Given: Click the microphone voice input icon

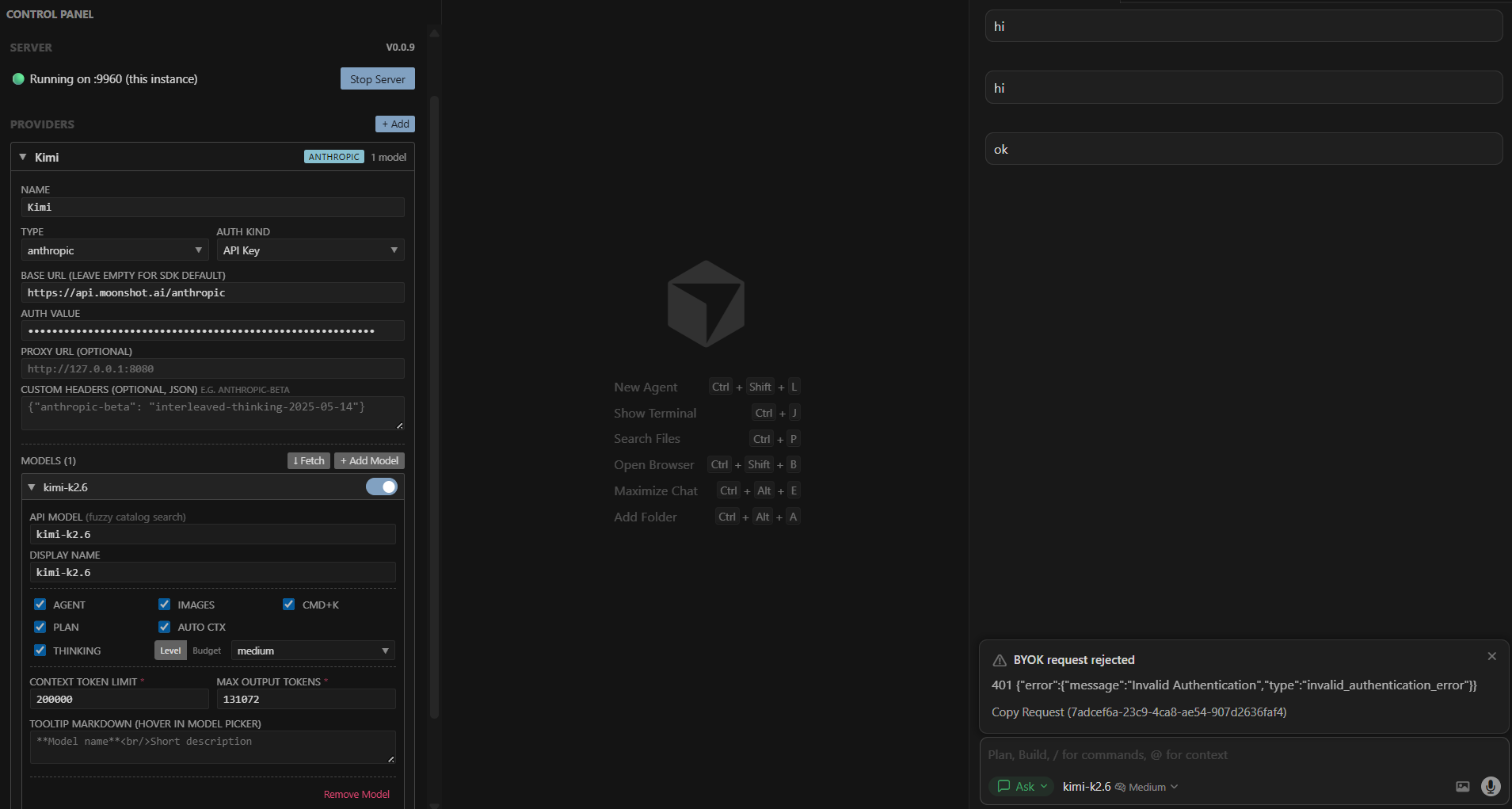Looking at the screenshot, I should (x=1490, y=786).
